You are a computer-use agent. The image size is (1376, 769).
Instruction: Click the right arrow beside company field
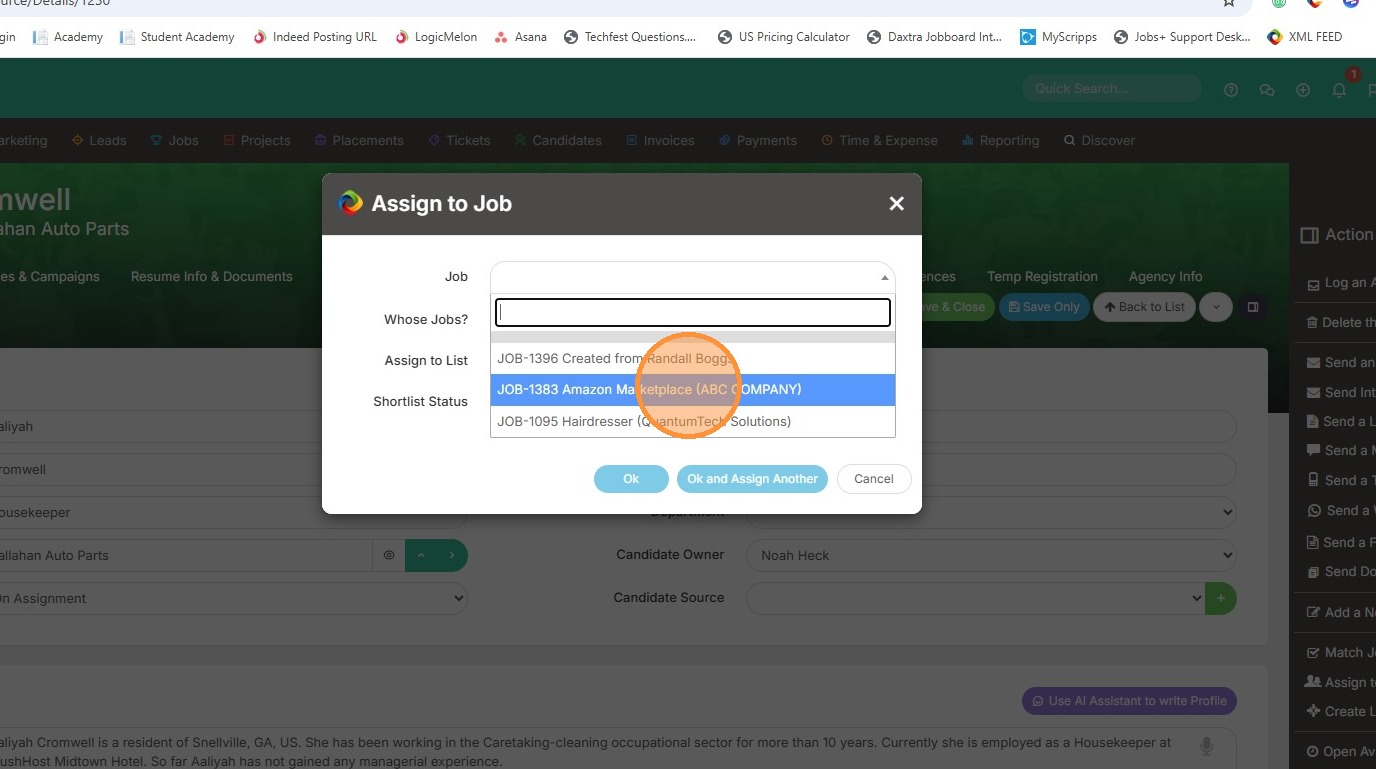(452, 555)
